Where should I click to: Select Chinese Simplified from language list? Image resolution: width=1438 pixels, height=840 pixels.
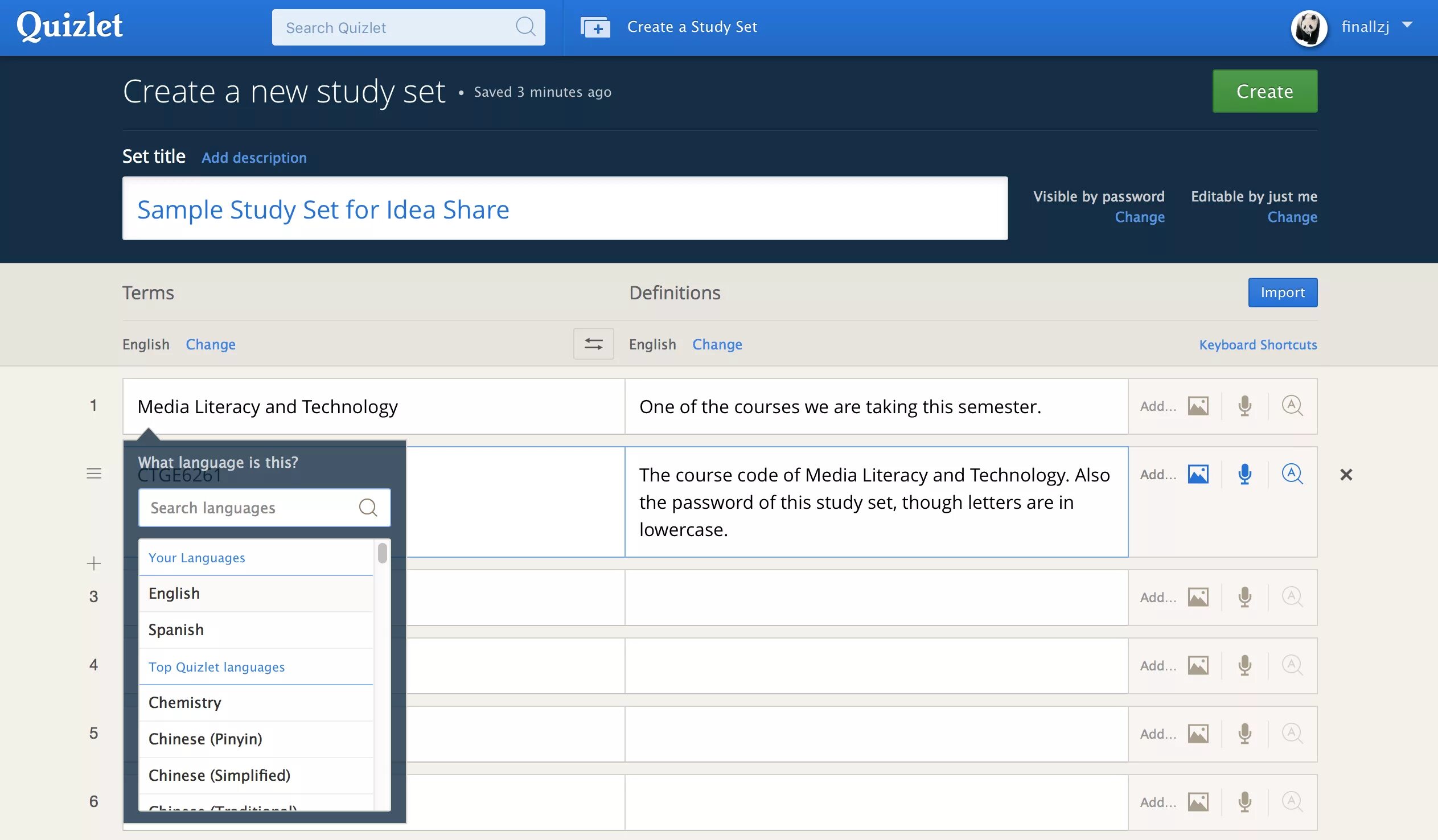[x=219, y=774]
